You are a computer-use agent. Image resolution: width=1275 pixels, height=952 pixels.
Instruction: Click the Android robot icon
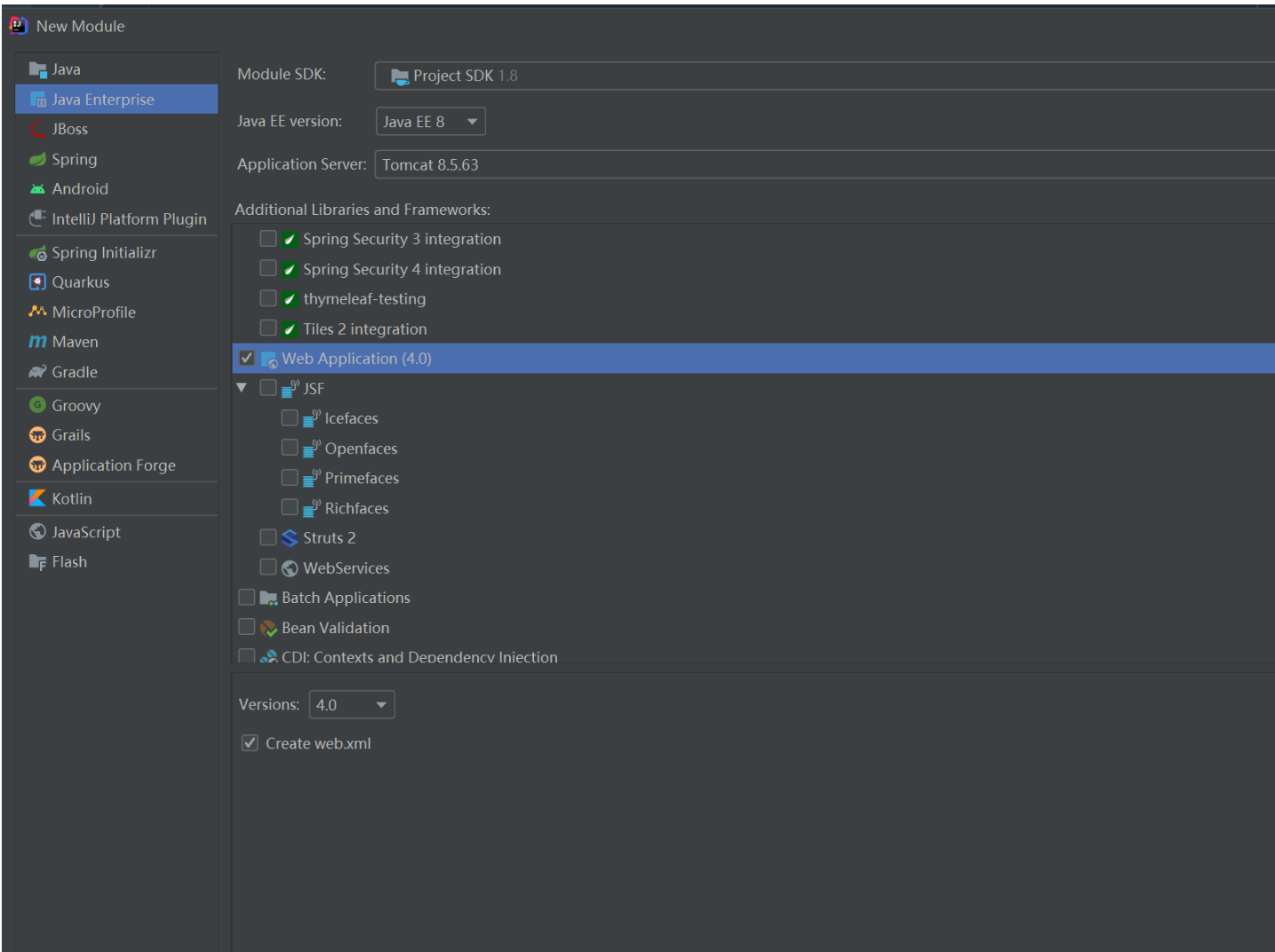coord(37,189)
